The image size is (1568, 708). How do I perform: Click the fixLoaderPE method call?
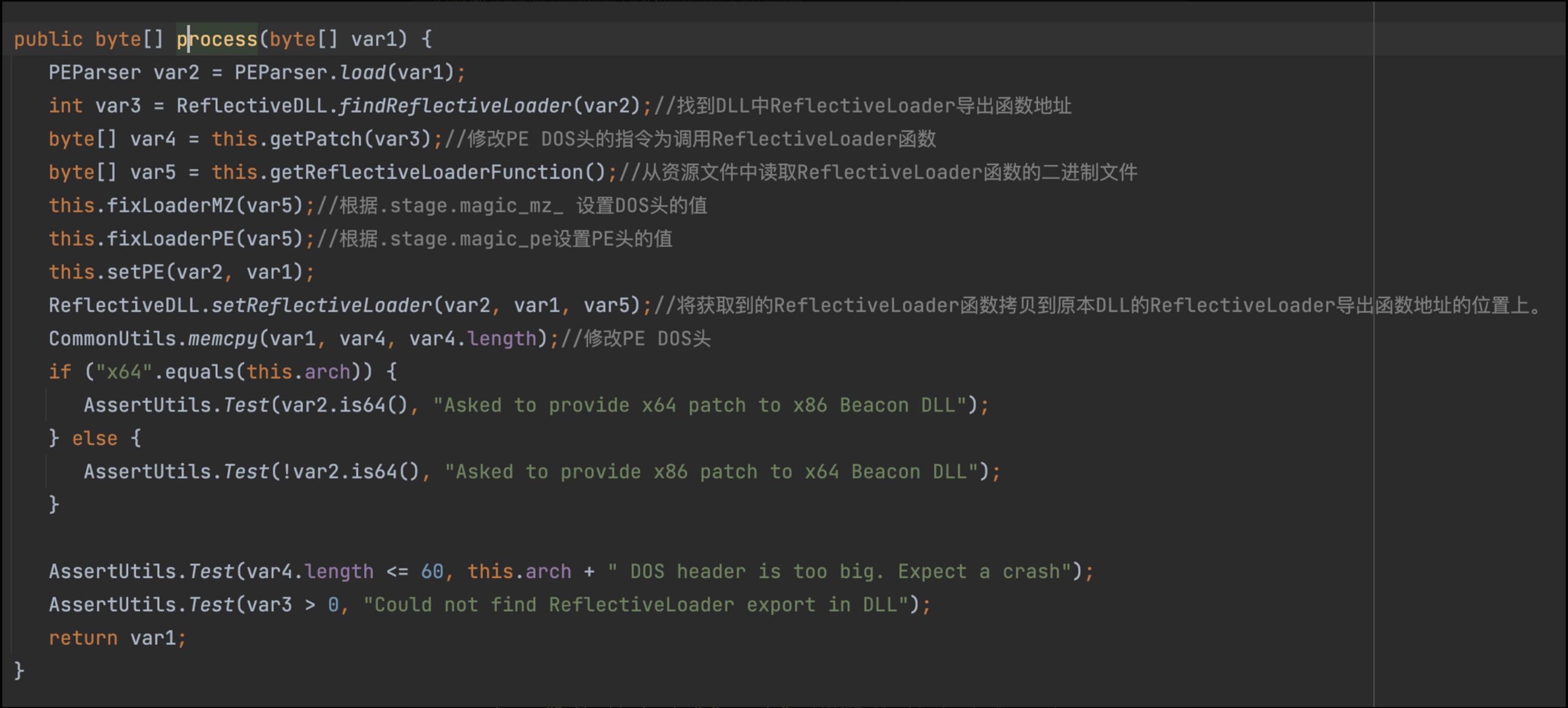coord(170,239)
